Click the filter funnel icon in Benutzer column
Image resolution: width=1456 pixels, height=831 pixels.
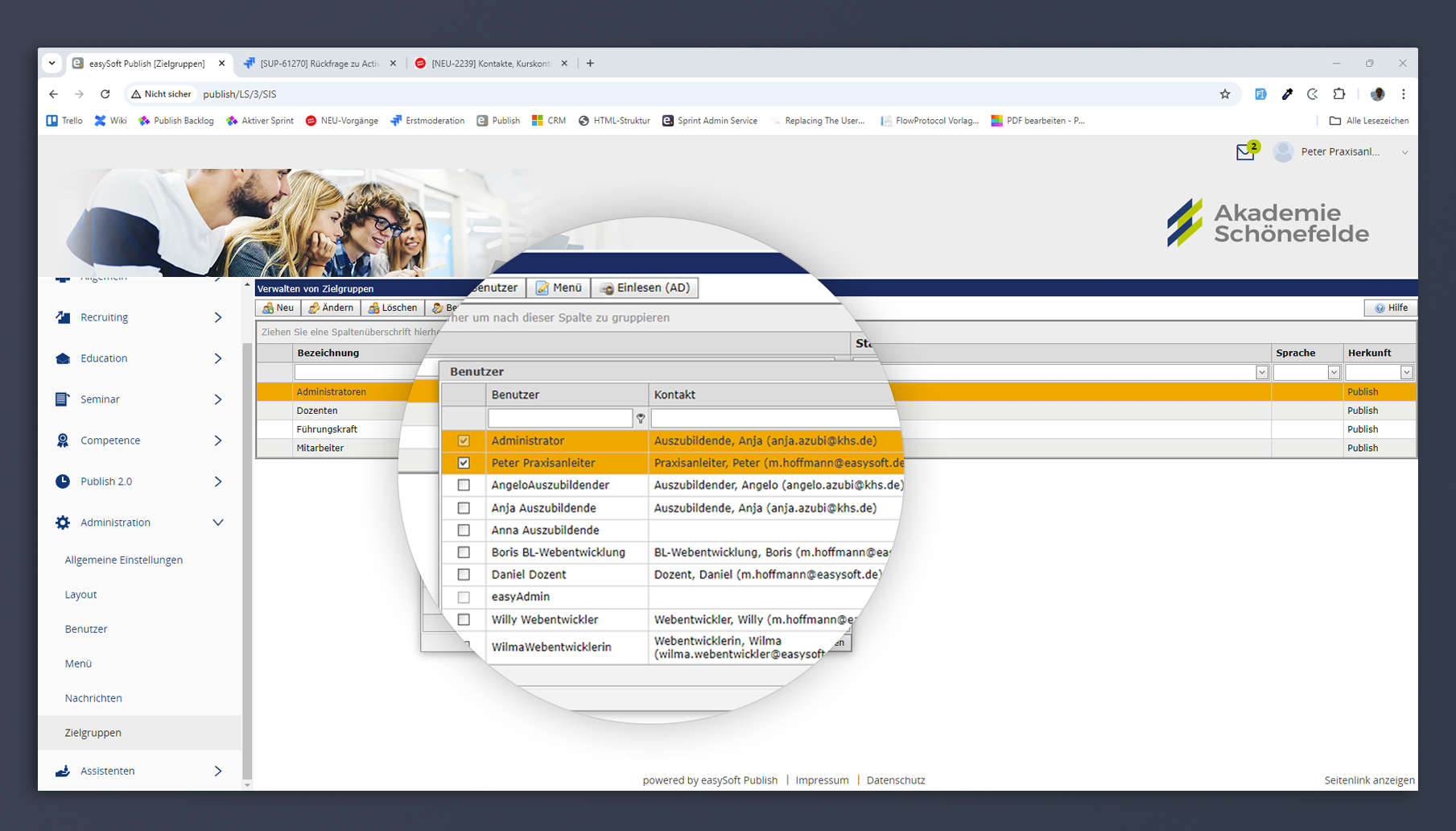[641, 419]
